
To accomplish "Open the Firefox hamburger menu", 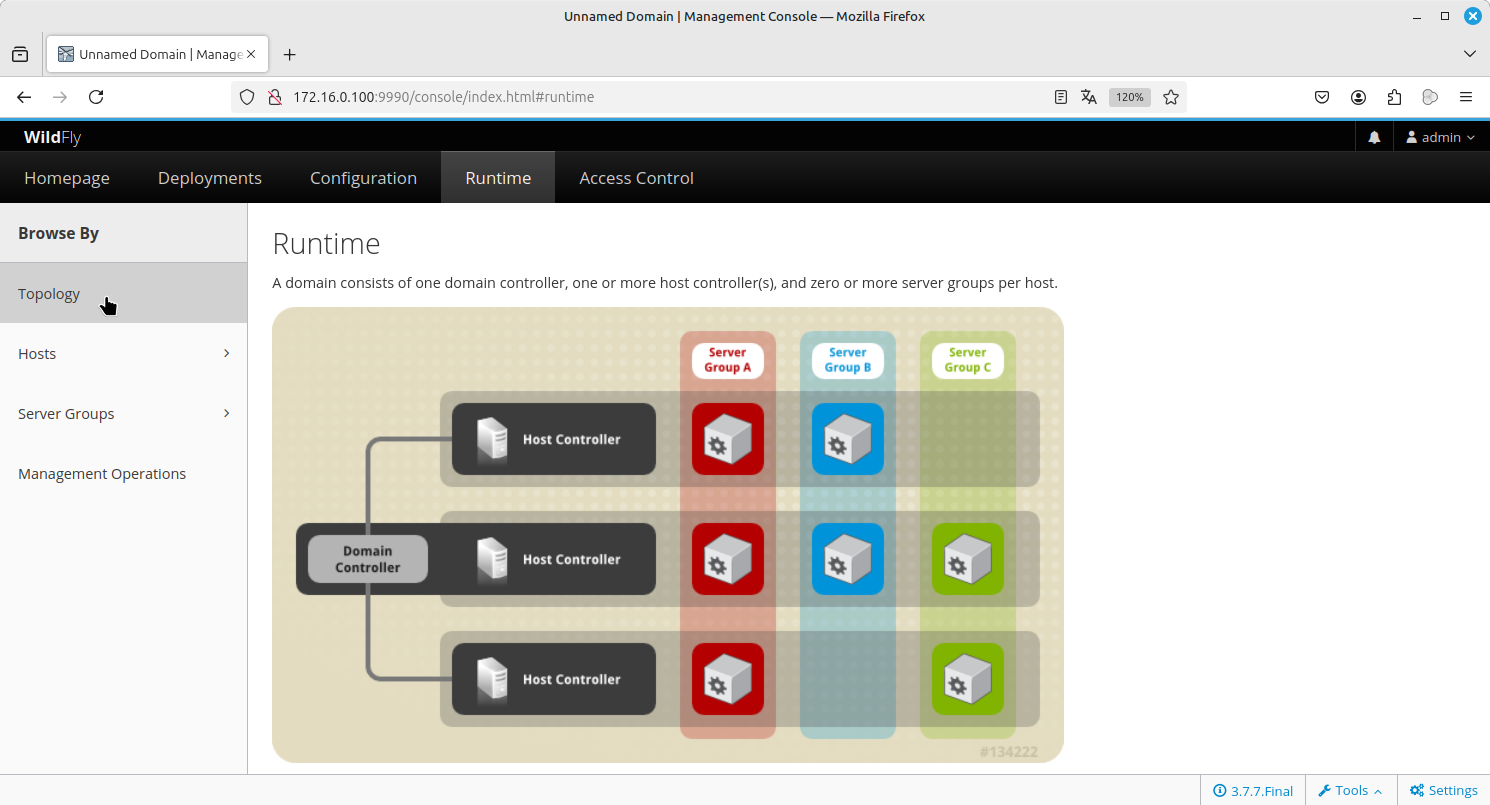I will [1466, 97].
